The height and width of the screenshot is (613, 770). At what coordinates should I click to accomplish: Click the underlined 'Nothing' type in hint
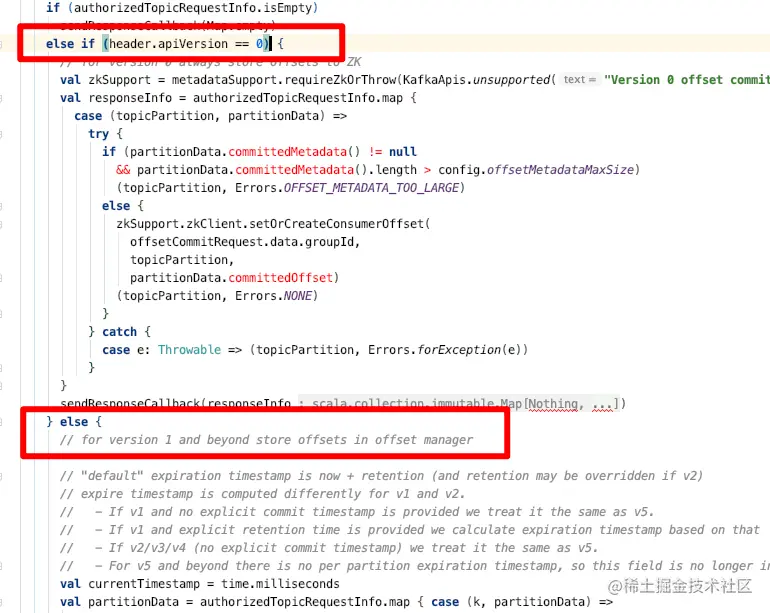click(x=553, y=404)
